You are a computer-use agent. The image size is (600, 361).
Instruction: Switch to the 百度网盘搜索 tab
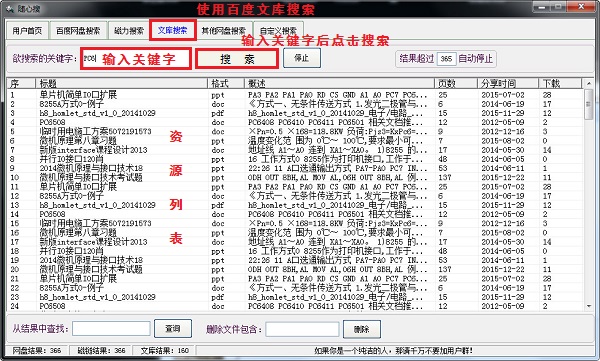(x=78, y=31)
